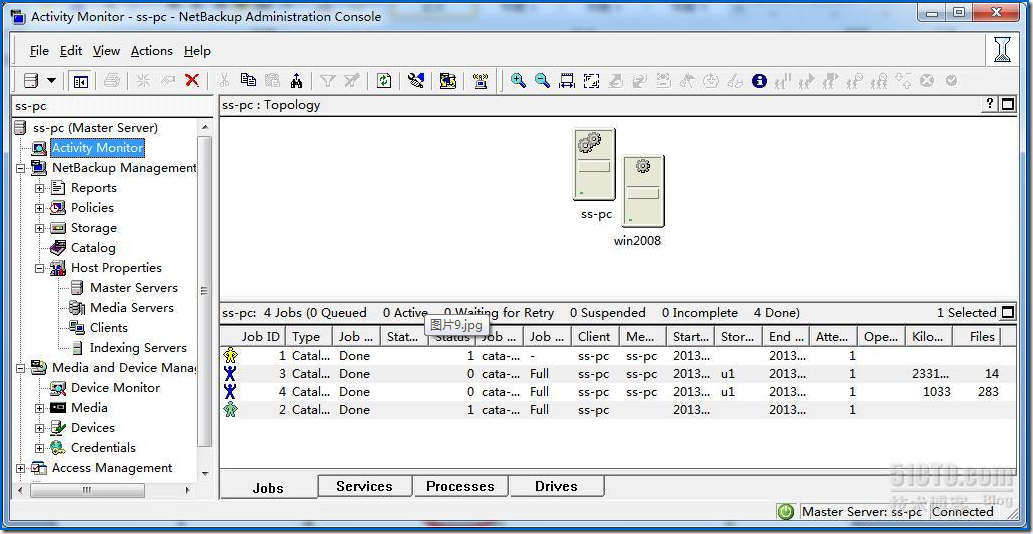The width and height of the screenshot is (1033, 534).
Task: Click the fit to width topology icon
Action: [567, 81]
